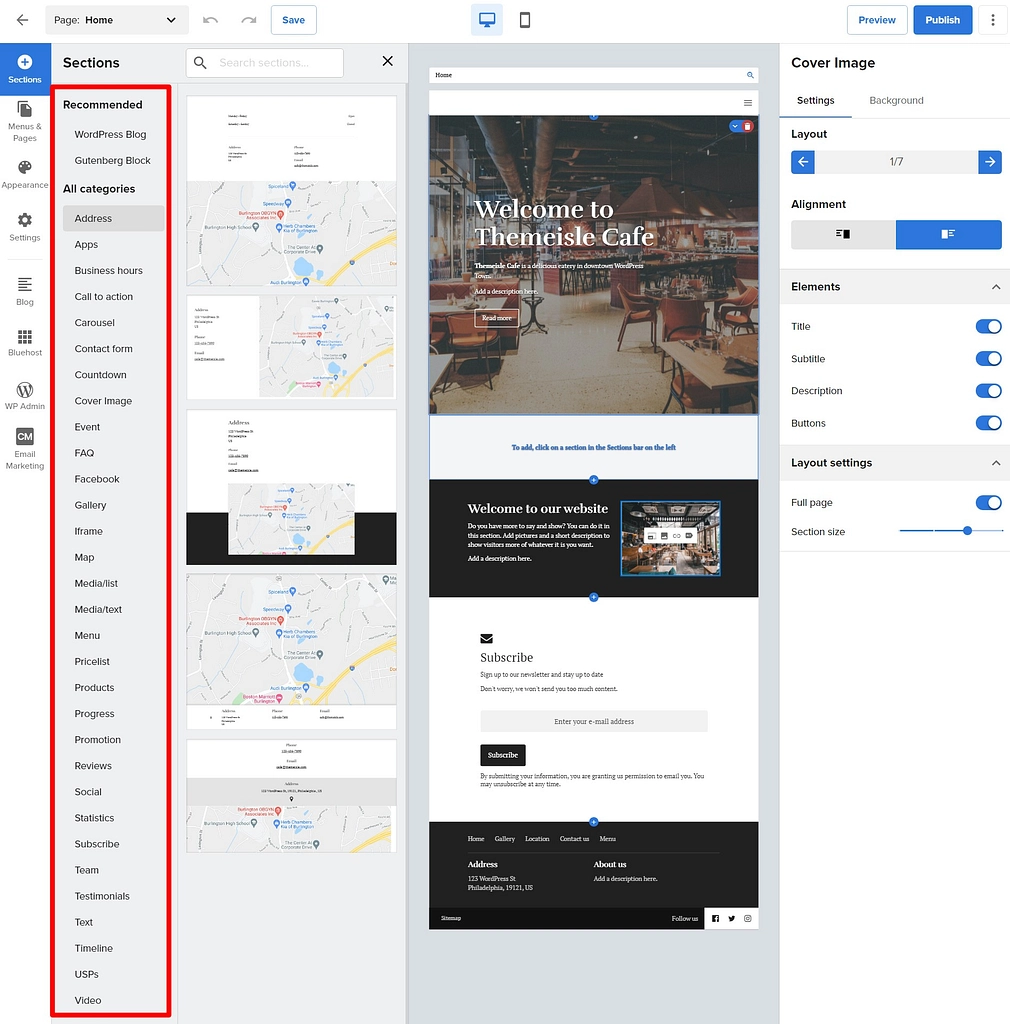Click the back arrow icon
This screenshot has height=1024, width=1010.
pyautogui.click(x=22, y=20)
